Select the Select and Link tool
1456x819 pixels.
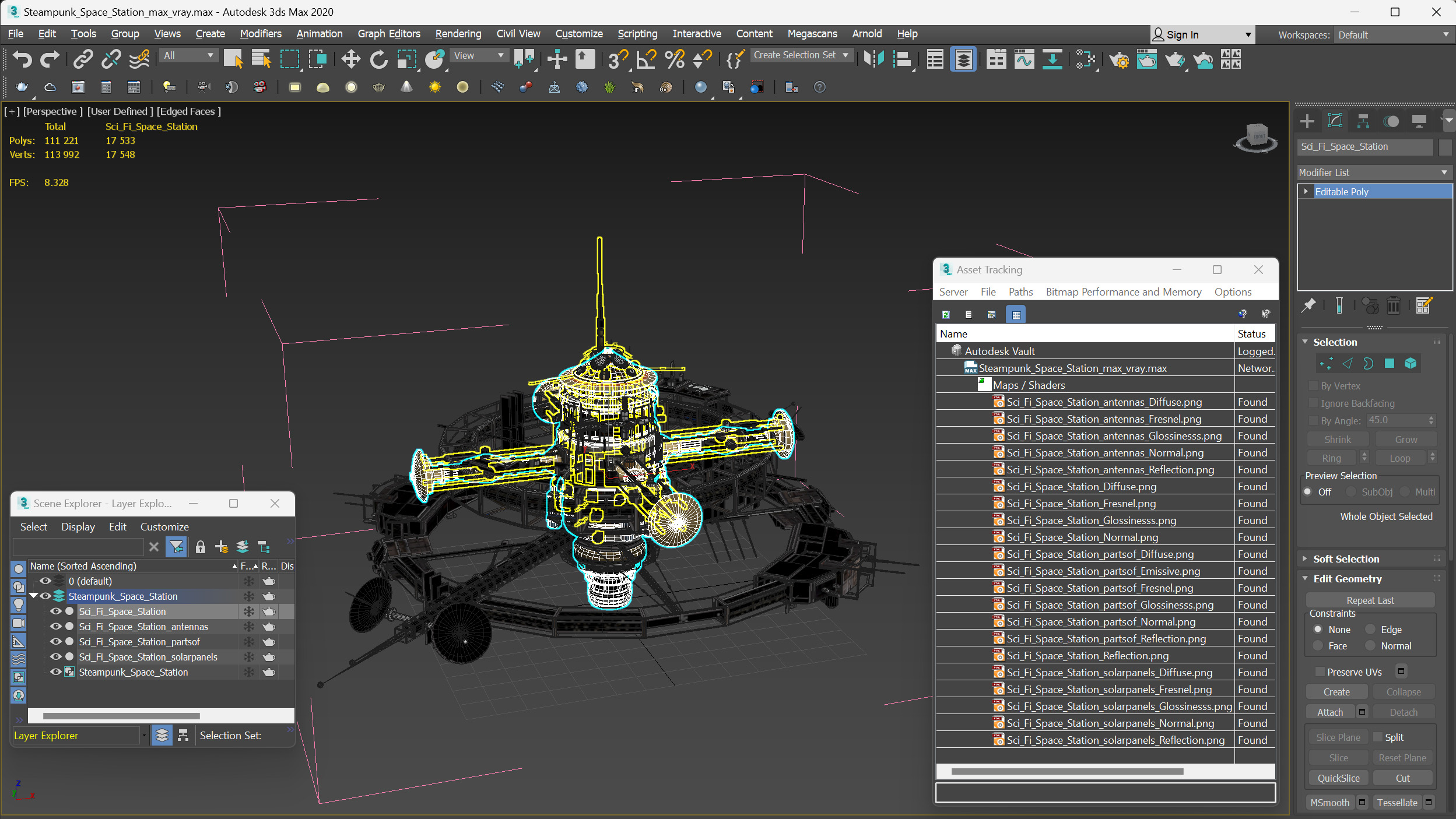pos(83,59)
